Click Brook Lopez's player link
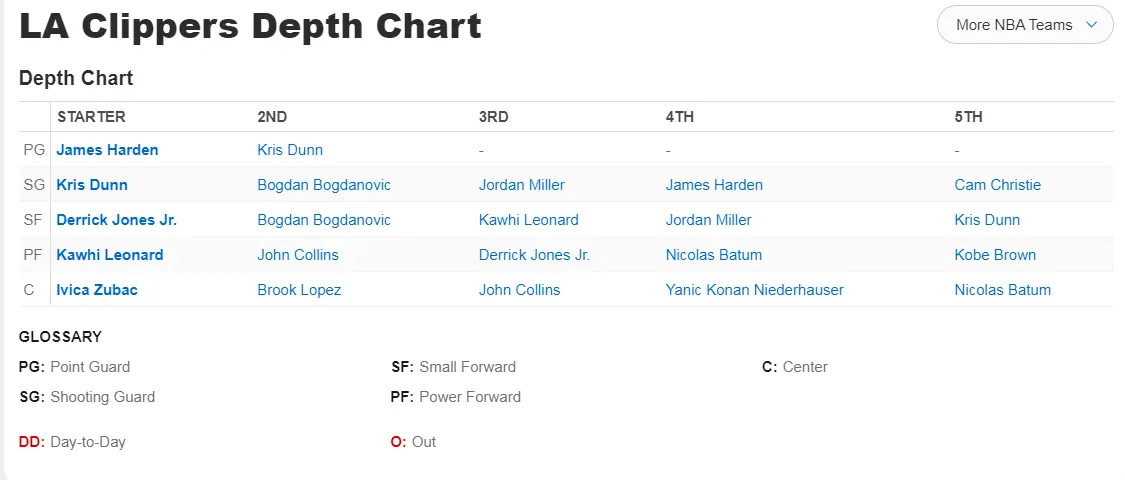The width and height of the screenshot is (1125, 490). coord(299,290)
